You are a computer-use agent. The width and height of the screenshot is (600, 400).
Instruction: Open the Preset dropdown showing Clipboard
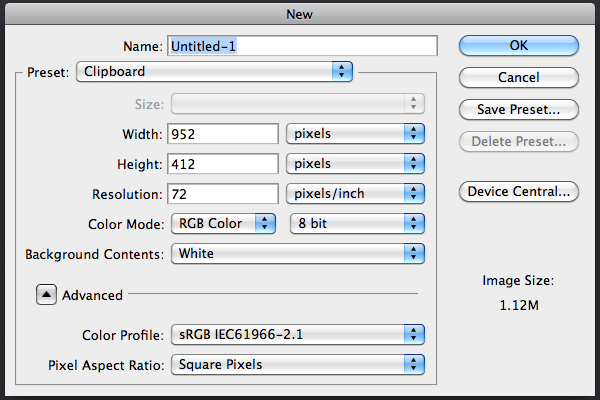coord(214,72)
